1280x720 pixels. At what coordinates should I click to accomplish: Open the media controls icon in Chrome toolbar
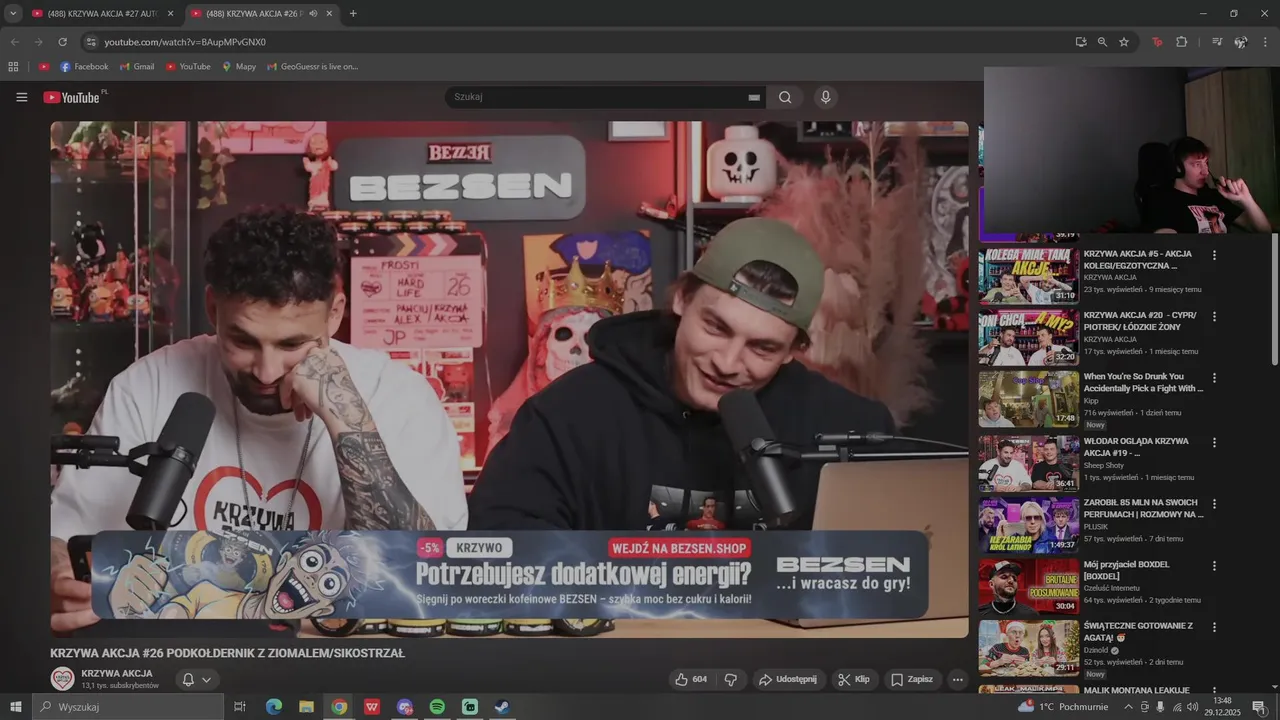coord(1217,42)
